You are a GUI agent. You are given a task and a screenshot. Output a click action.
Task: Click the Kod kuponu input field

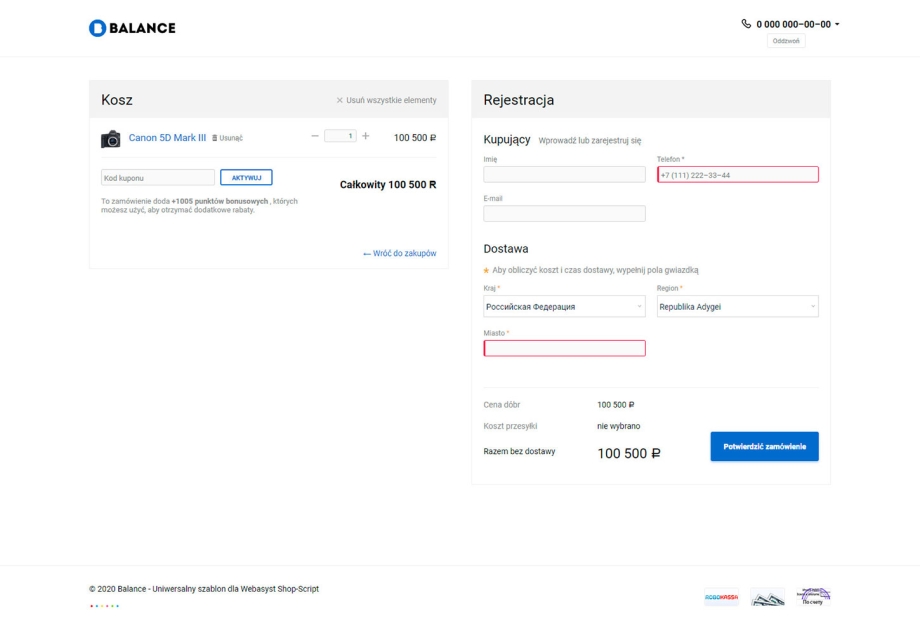click(158, 178)
